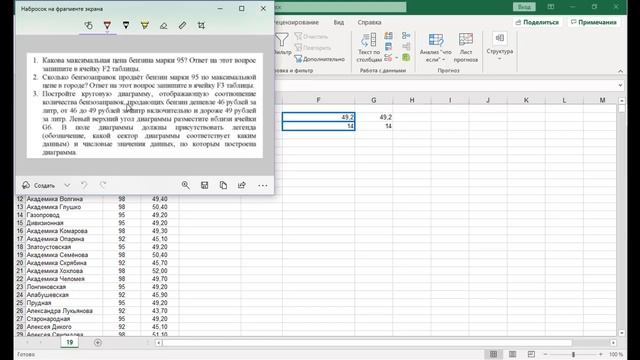Viewport: 640px width, 360px height.
Task: Select the black pencil tool
Action: click(x=126, y=25)
